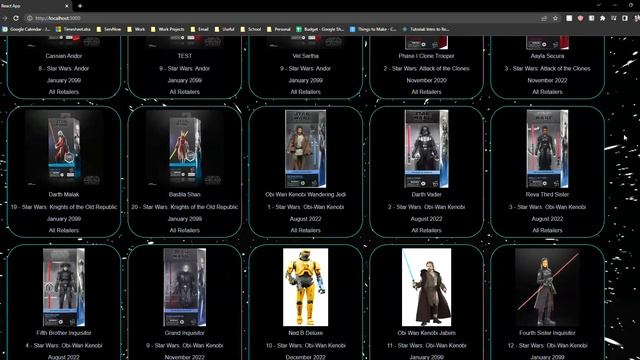The image size is (640, 360).
Task: Click the Grand Inquisitor name label
Action: coord(184,333)
